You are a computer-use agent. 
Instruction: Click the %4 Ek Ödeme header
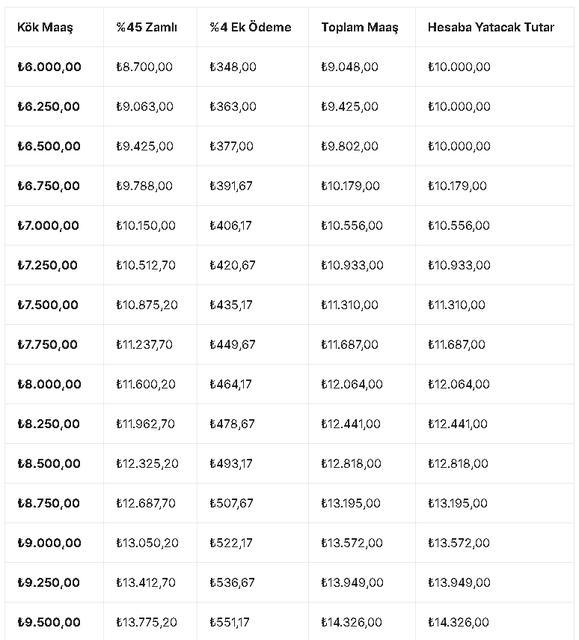(x=250, y=27)
